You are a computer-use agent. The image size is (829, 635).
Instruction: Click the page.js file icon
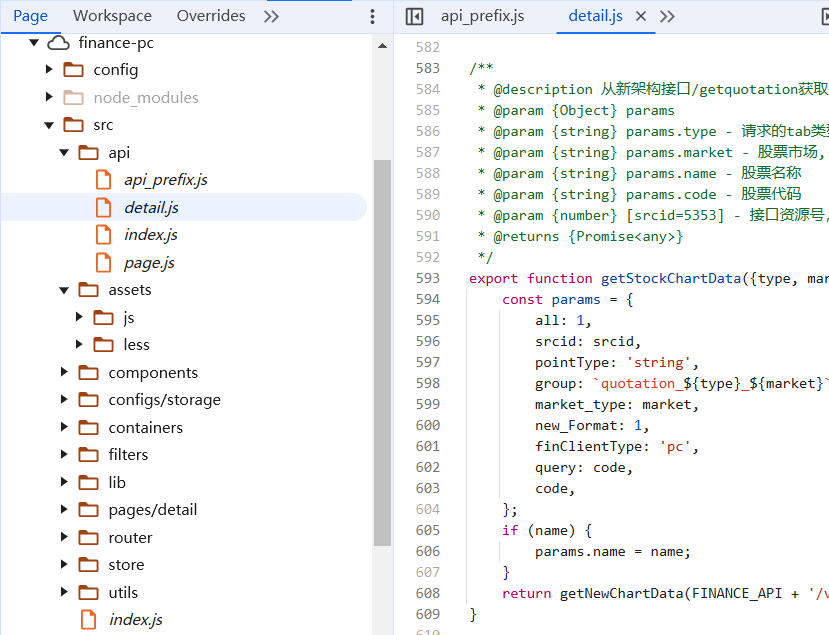tap(104, 262)
